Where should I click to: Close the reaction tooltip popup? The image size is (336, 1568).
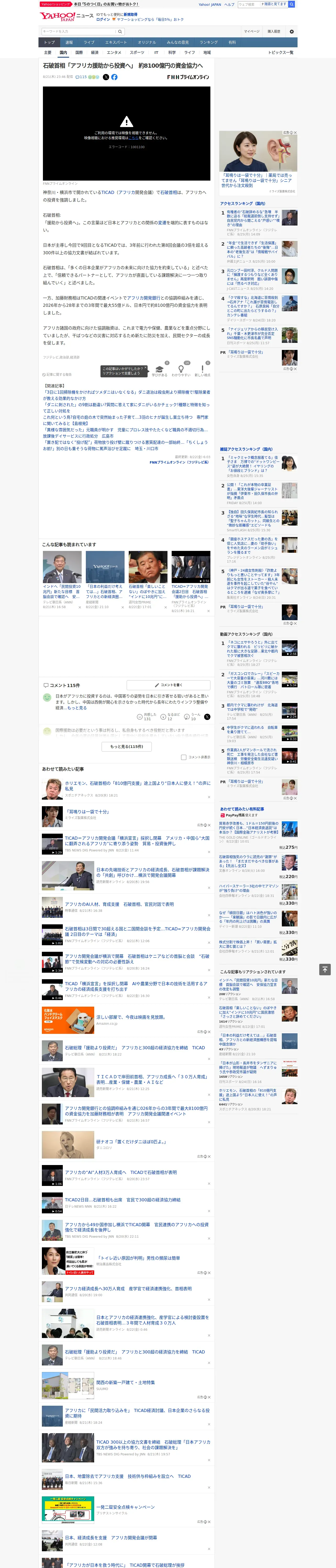[x=145, y=368]
